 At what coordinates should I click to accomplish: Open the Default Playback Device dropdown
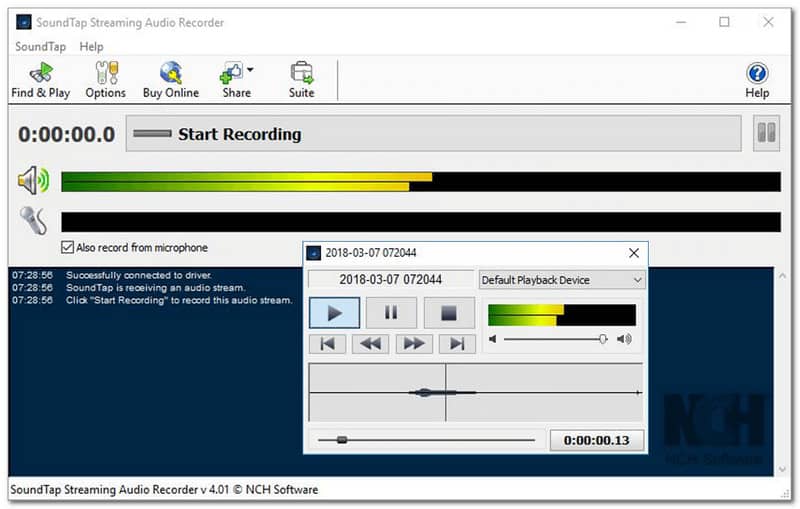click(562, 280)
